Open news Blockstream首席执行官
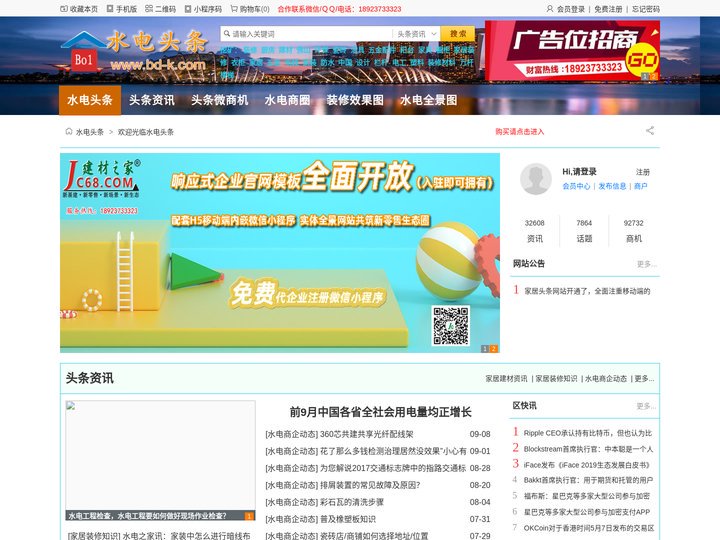 588,449
